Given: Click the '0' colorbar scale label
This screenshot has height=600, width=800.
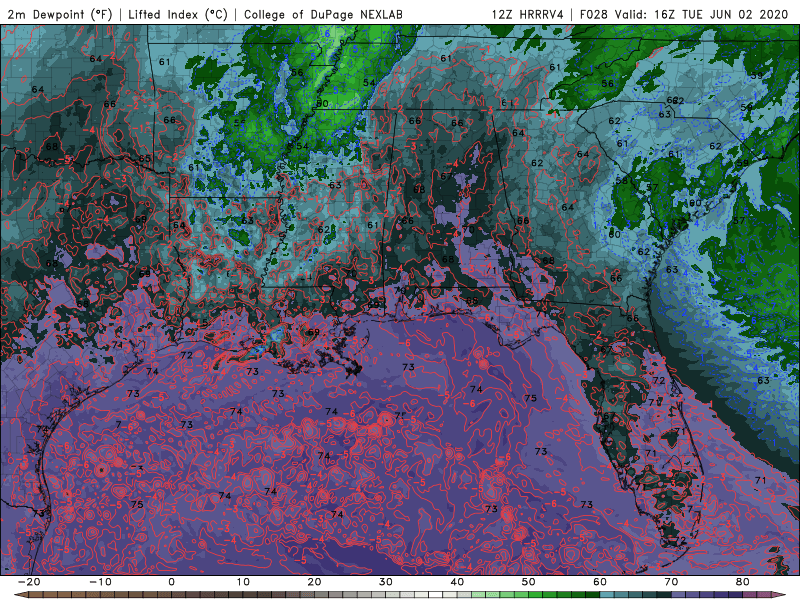Looking at the screenshot, I should click(171, 582).
